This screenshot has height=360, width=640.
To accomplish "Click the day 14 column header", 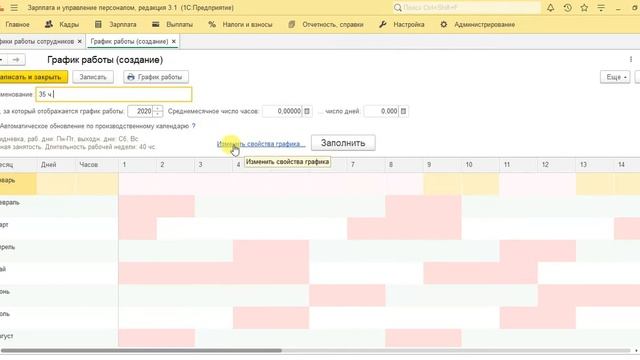I will tap(627, 164).
